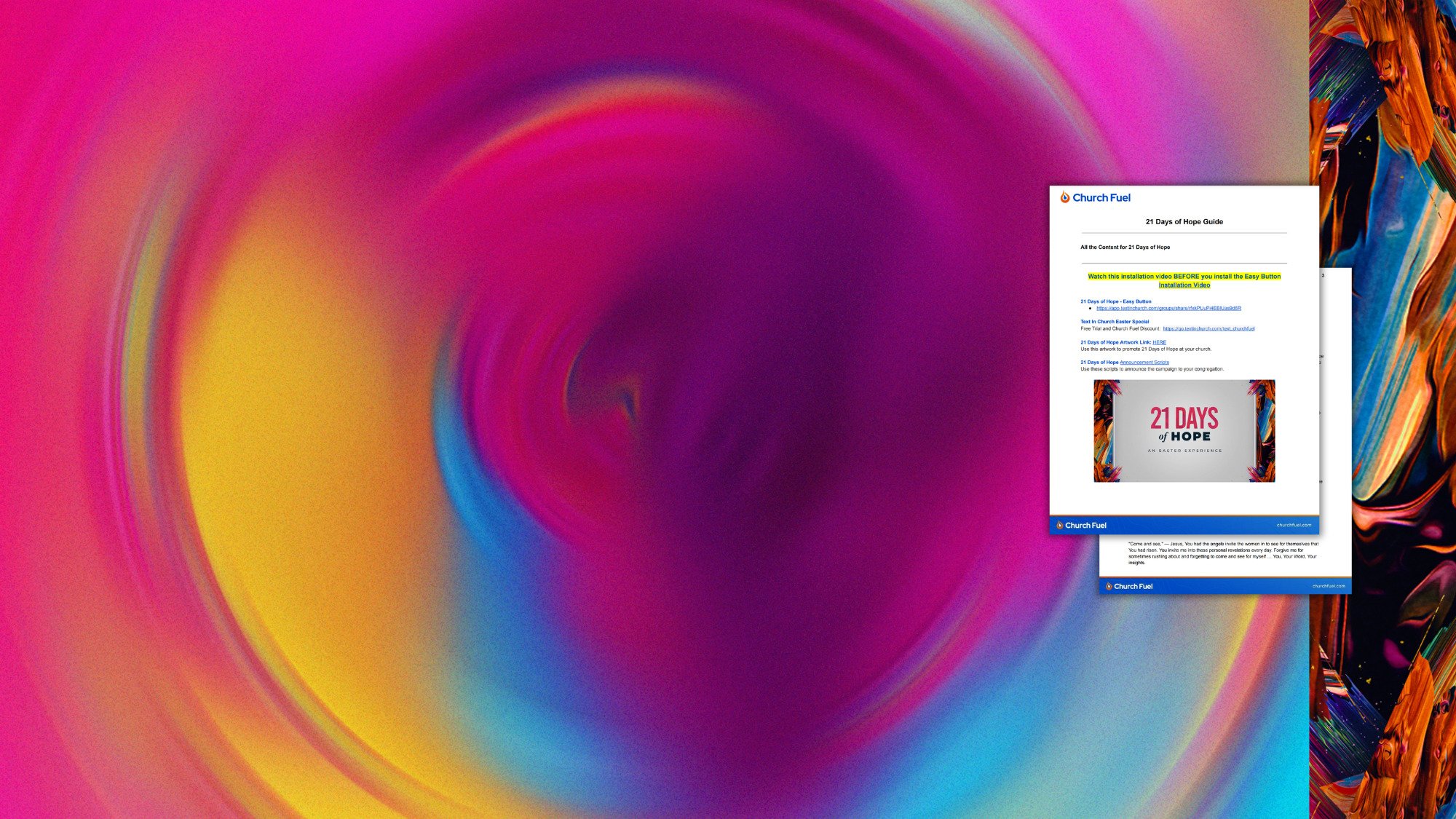Click the HERE artwork link
The image size is (1456, 819).
(1159, 342)
